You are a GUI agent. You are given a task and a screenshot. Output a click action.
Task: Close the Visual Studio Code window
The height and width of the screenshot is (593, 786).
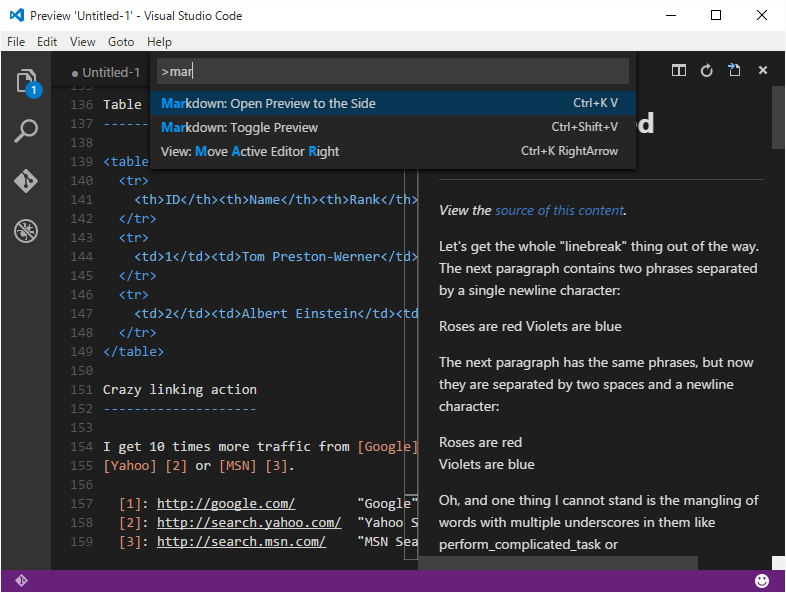click(761, 16)
